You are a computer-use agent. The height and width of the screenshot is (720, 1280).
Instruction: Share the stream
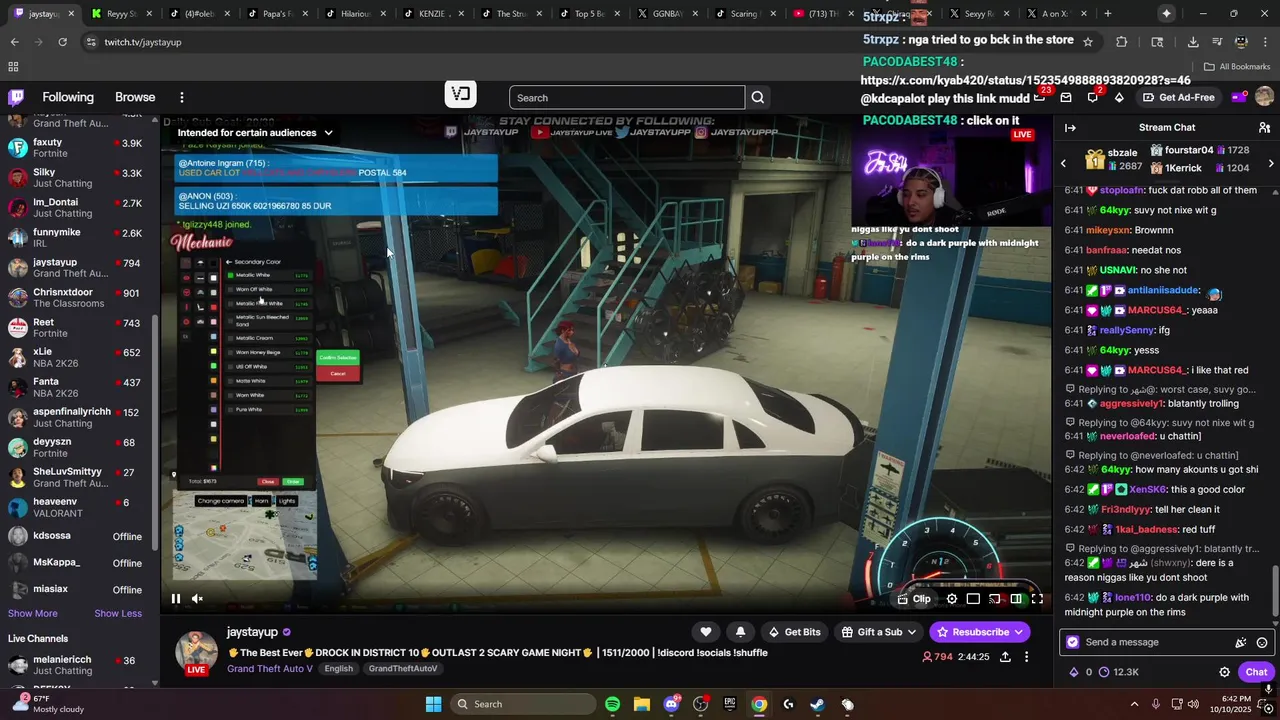(x=1005, y=657)
